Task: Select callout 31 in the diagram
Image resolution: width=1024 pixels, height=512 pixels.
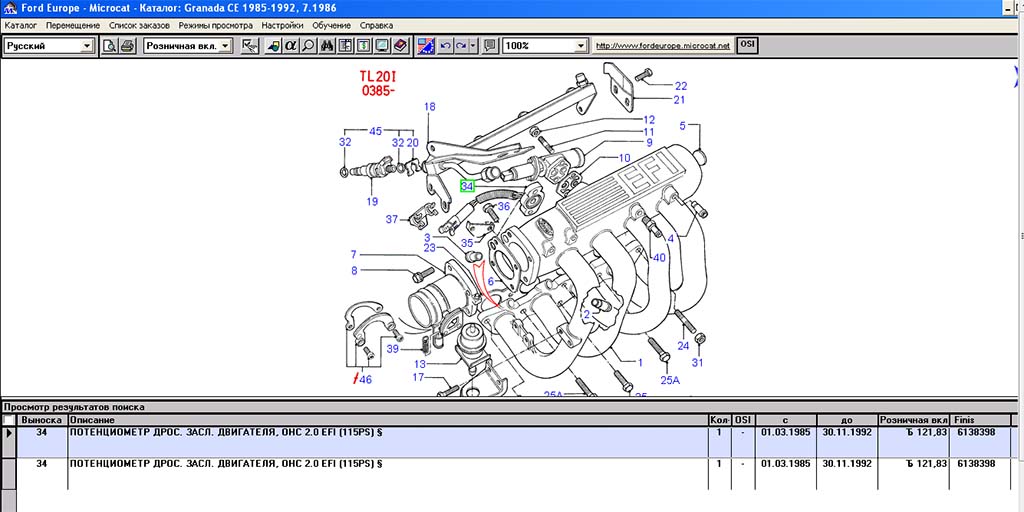Action: tap(697, 362)
